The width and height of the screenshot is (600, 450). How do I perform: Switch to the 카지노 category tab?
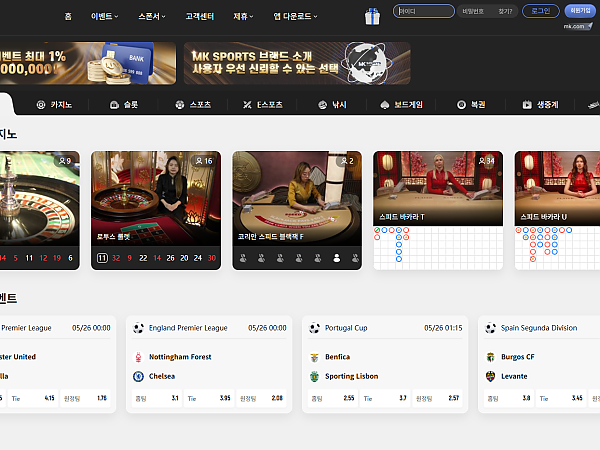pos(54,104)
